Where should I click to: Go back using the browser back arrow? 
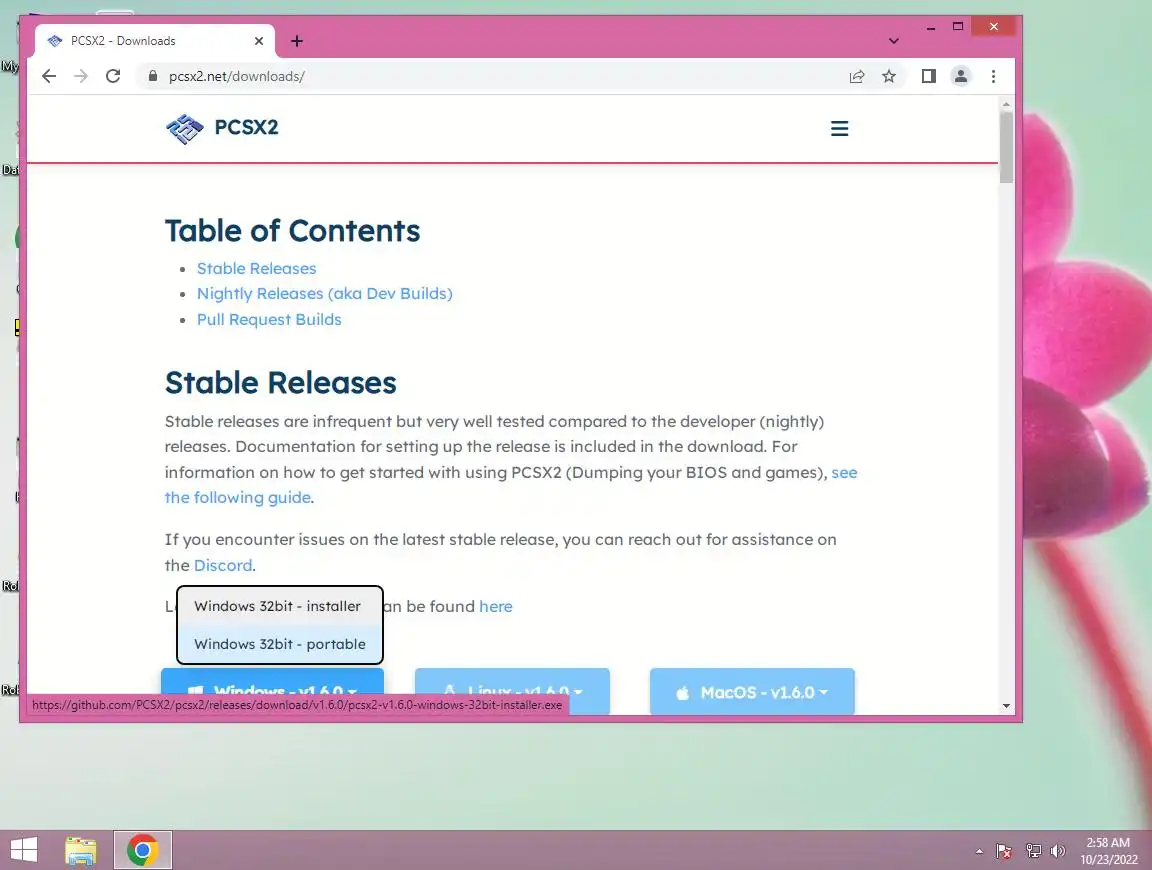coord(48,76)
